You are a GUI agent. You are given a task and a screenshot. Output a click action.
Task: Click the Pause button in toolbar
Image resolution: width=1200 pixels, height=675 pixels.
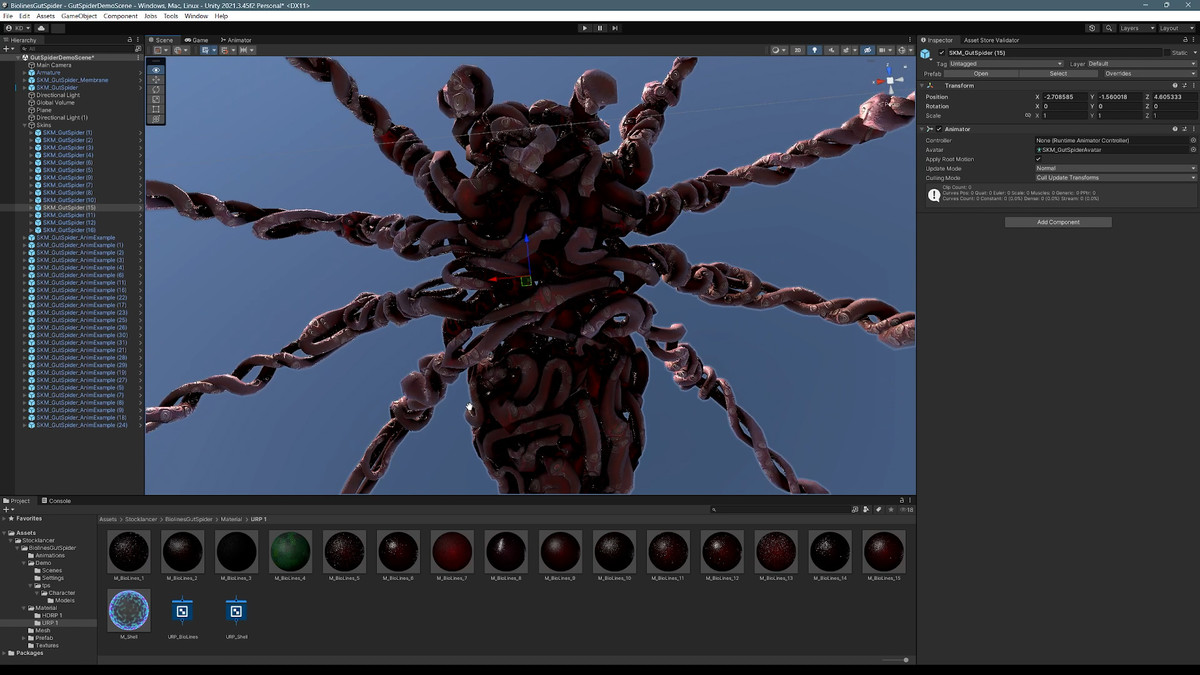click(x=600, y=28)
